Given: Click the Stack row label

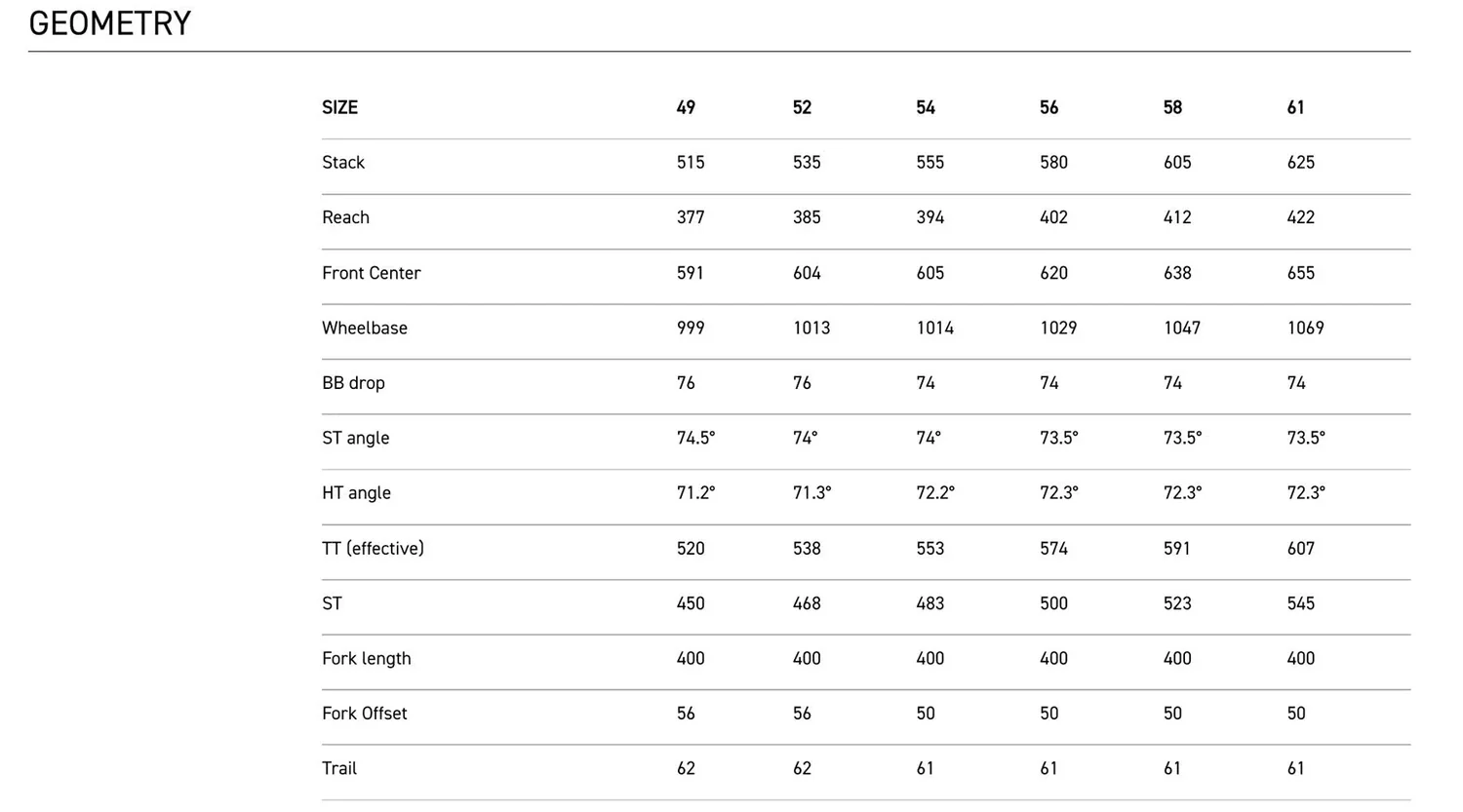Looking at the screenshot, I should pos(343,163).
